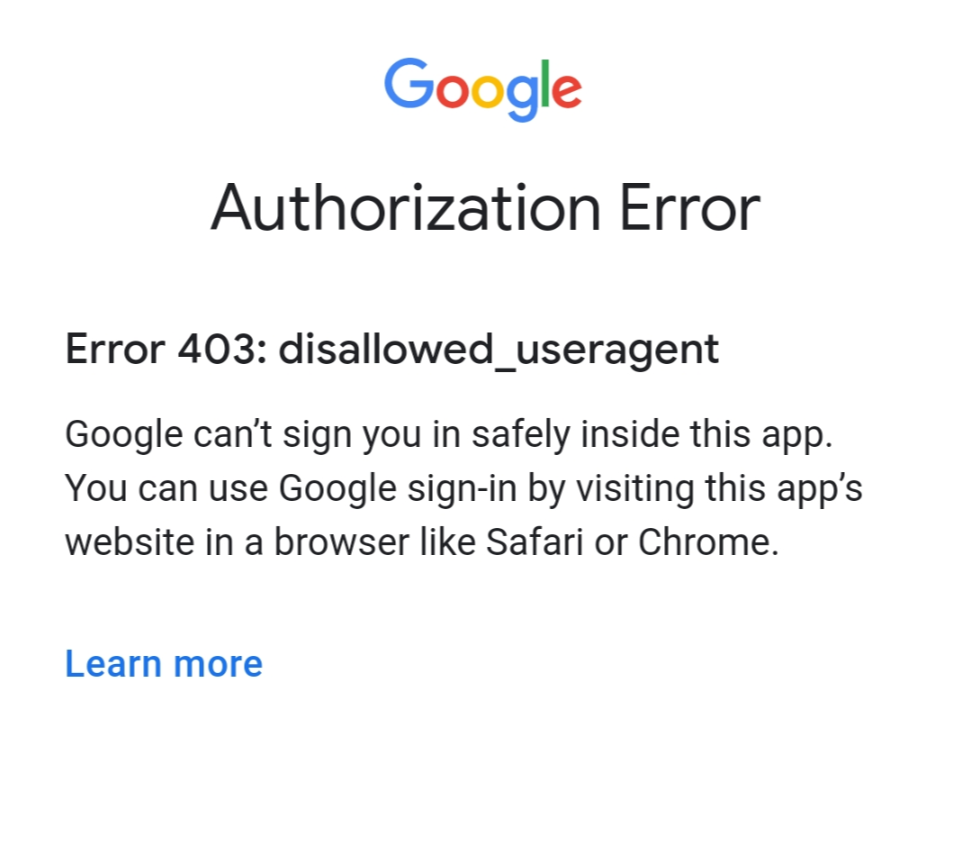Click the red e in Google logo
The image size is (971, 842).
point(566,92)
